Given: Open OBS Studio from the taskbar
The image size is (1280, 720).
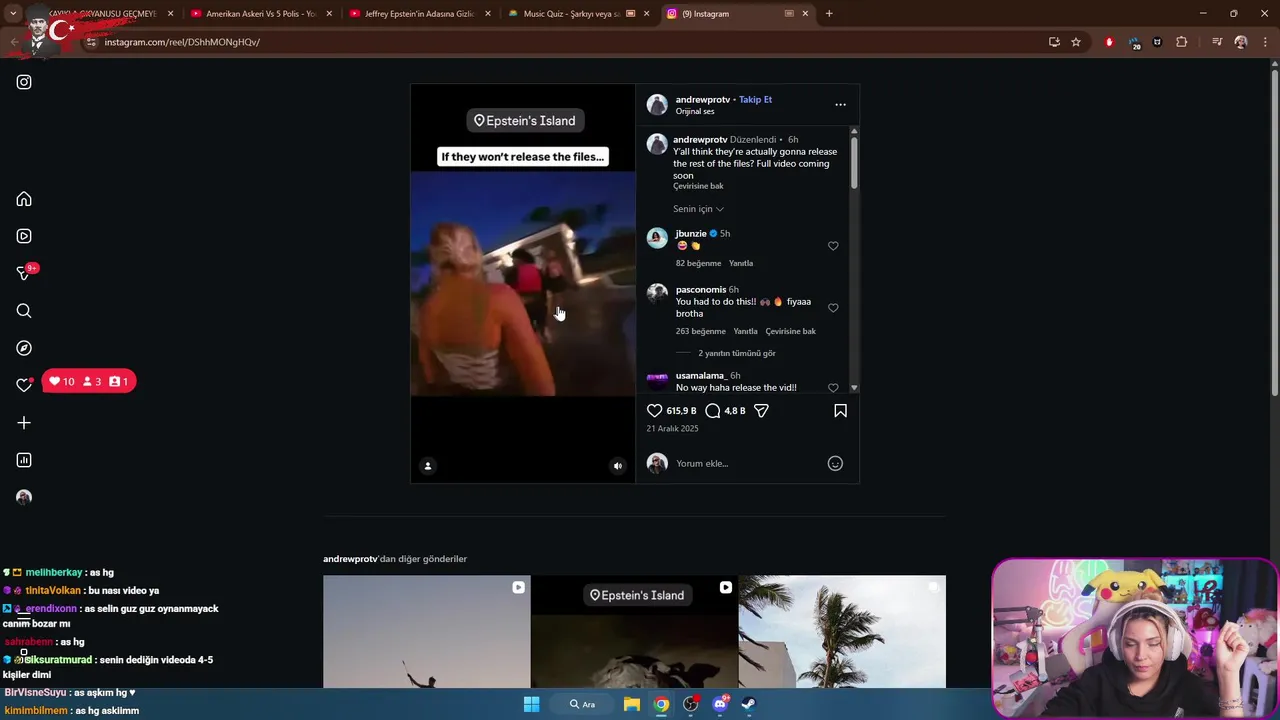Looking at the screenshot, I should [690, 704].
